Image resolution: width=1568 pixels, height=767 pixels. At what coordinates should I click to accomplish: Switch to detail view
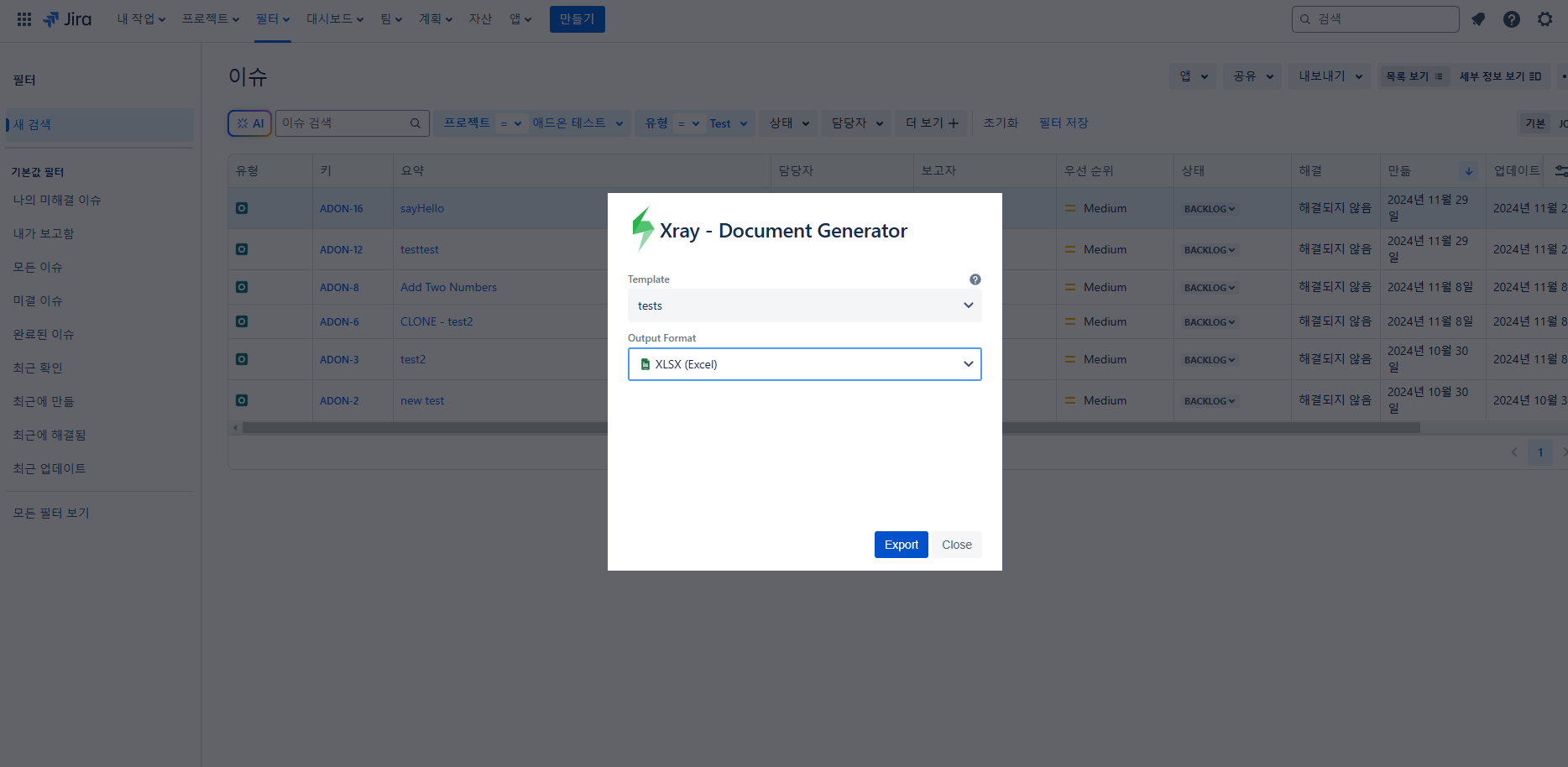click(x=1500, y=76)
